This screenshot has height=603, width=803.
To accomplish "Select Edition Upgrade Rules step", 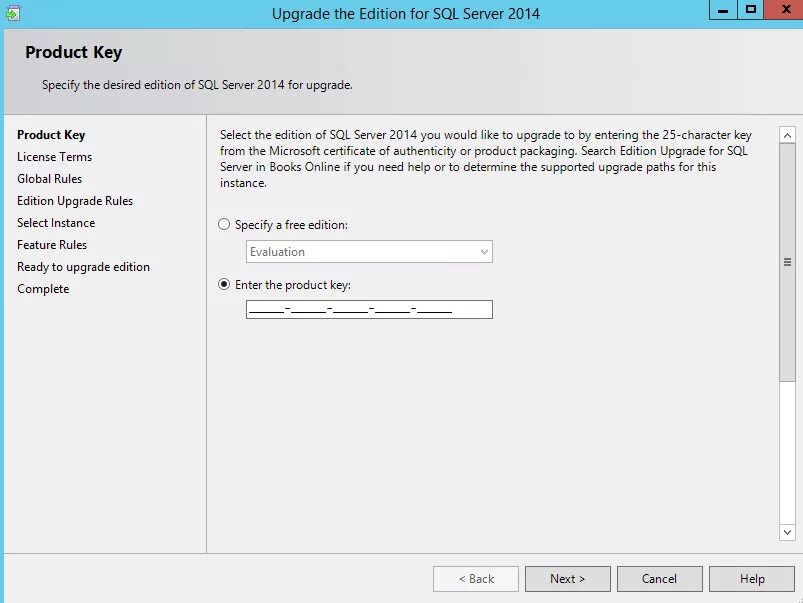I will (75, 201).
